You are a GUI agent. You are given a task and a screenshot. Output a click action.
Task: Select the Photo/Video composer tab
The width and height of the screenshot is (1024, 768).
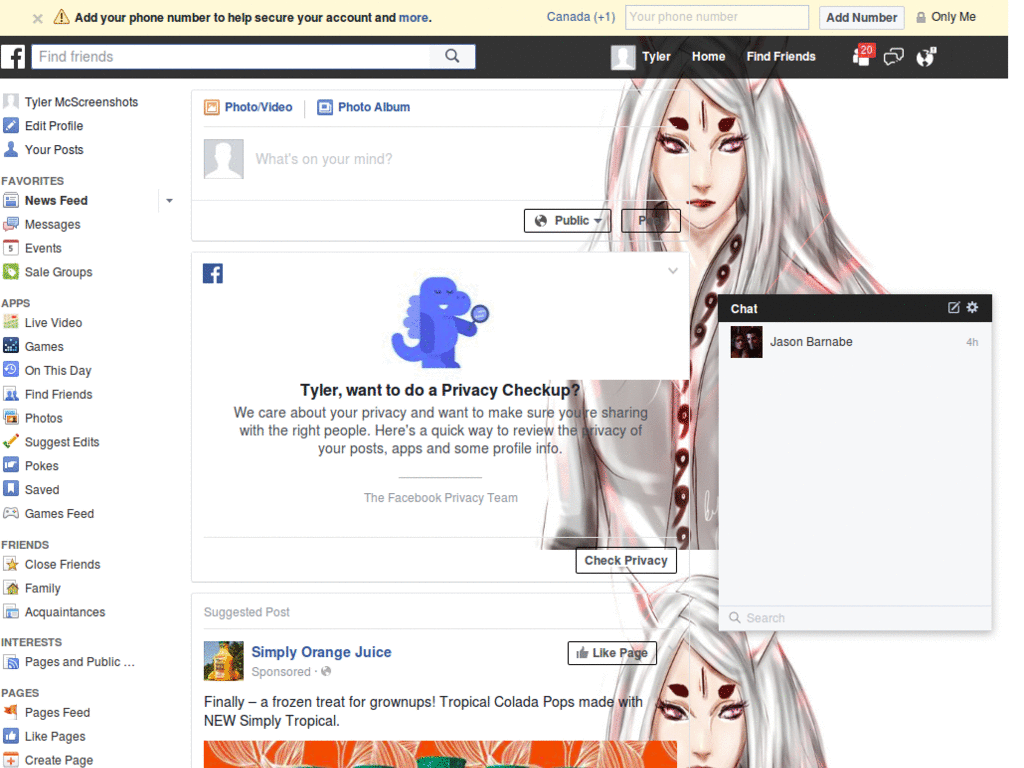tap(248, 107)
